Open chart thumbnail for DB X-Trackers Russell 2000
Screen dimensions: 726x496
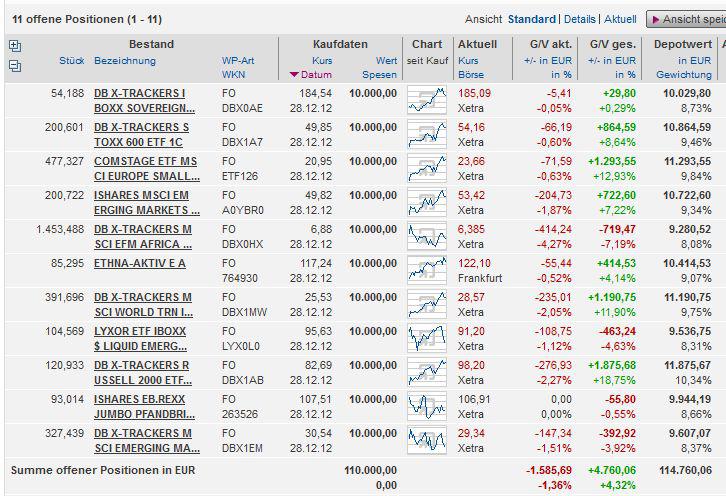point(427,372)
